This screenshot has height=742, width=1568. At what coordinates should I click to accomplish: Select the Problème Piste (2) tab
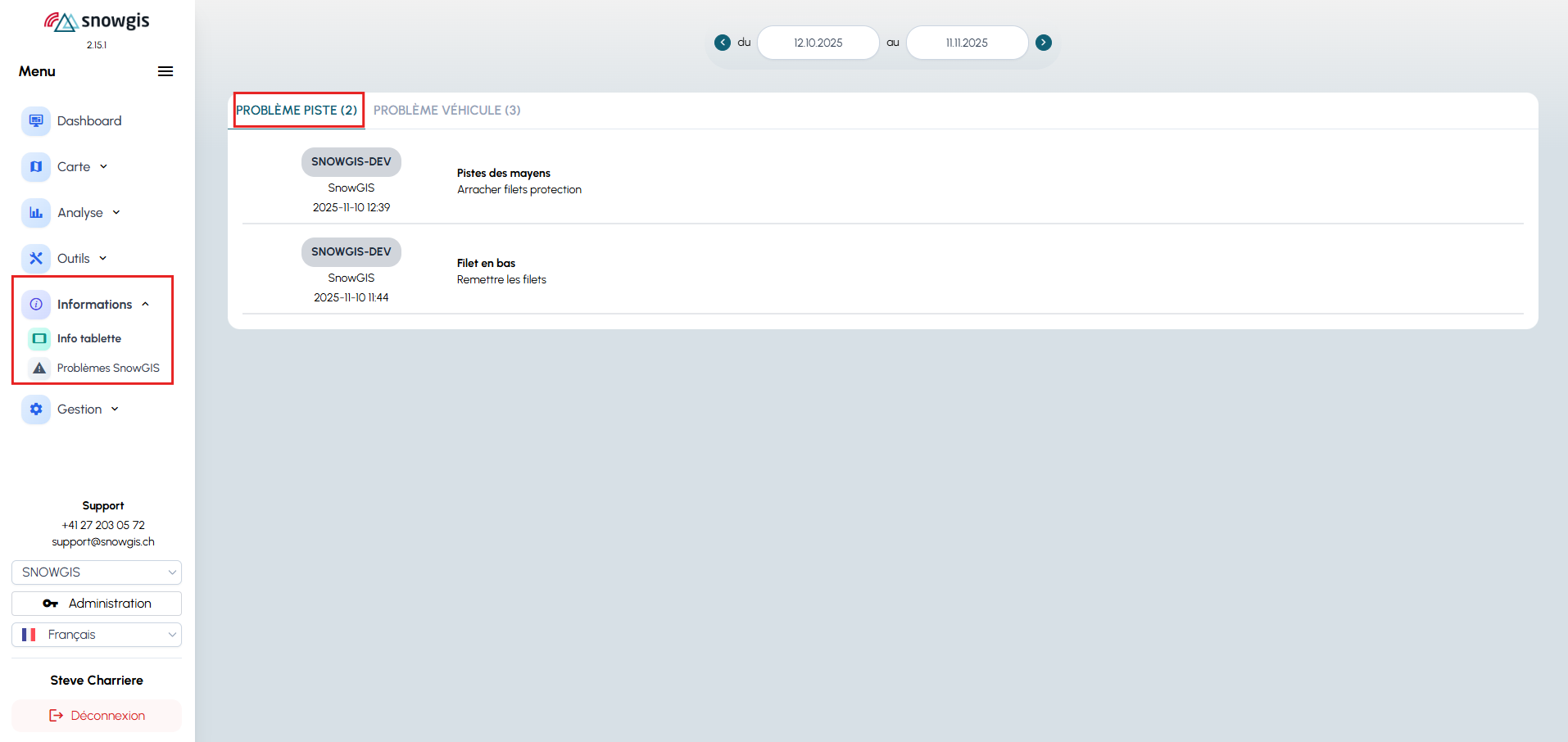click(x=297, y=111)
